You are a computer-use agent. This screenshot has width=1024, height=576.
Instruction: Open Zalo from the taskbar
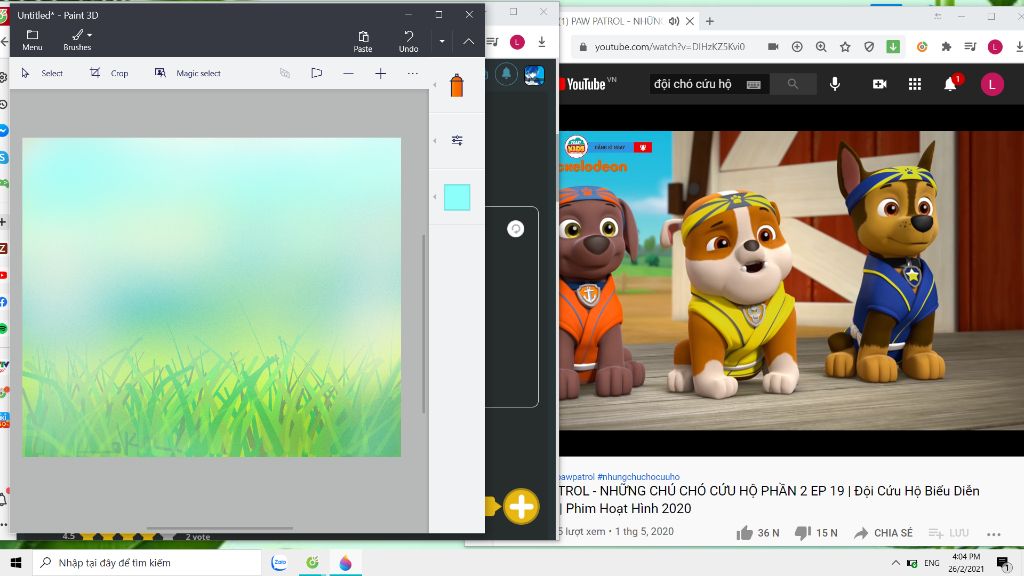pyautogui.click(x=279, y=562)
